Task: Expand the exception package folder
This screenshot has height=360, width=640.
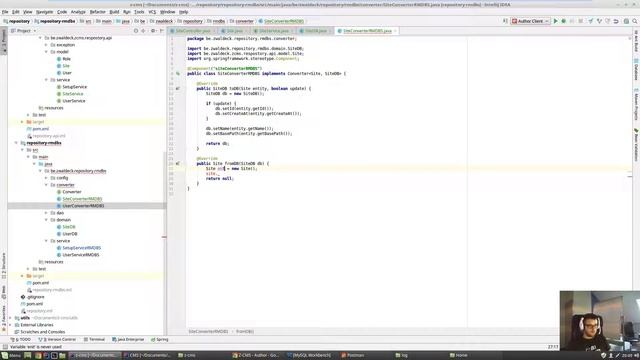Action: point(47,45)
